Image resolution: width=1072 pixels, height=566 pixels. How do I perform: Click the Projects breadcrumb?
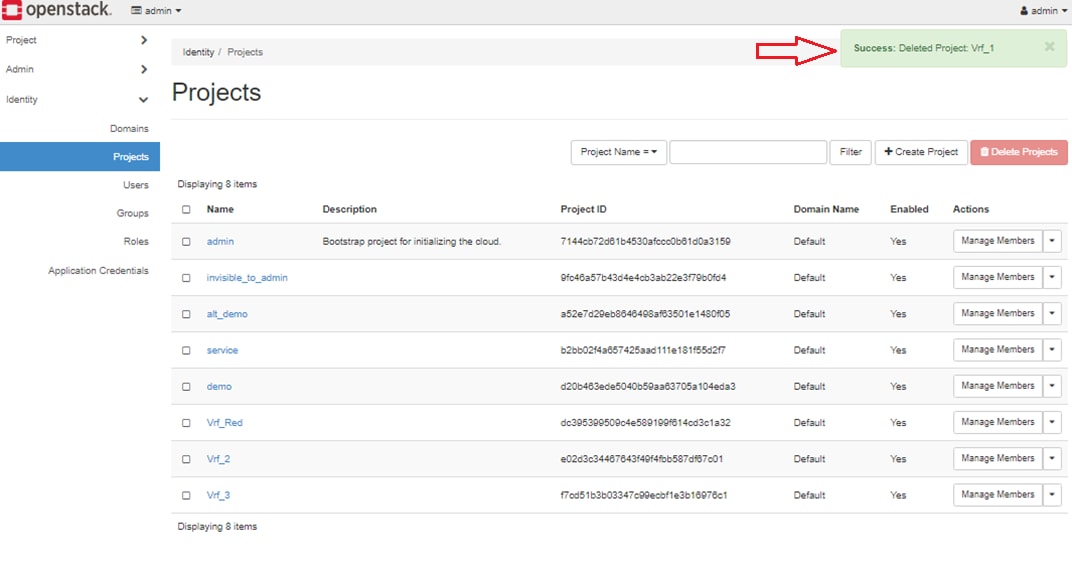click(x=245, y=52)
